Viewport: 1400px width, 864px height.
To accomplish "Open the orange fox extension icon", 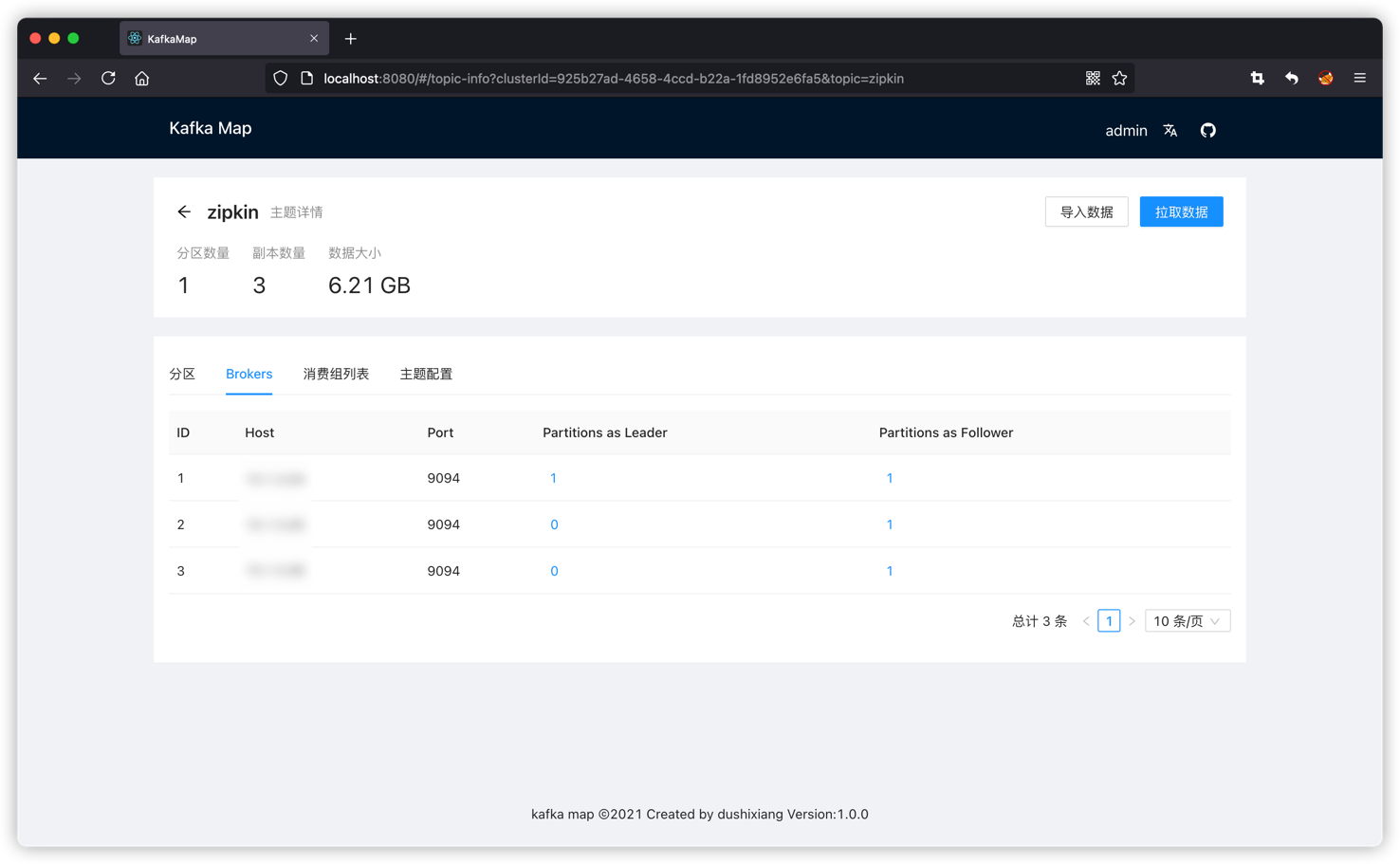I will click(x=1326, y=79).
